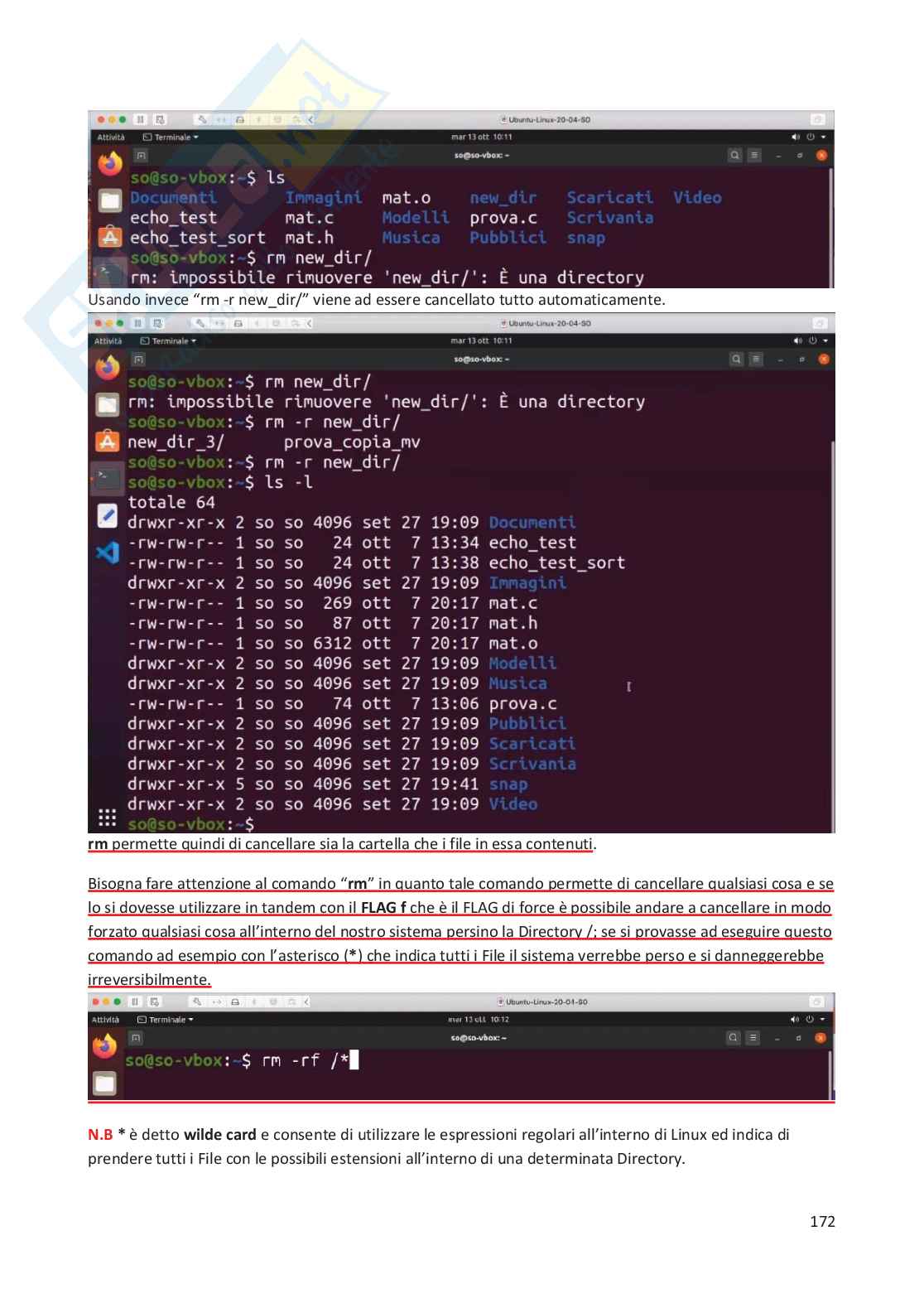Launch the text editor dock icon
This screenshot has height=1308, width=924.
click(x=108, y=515)
